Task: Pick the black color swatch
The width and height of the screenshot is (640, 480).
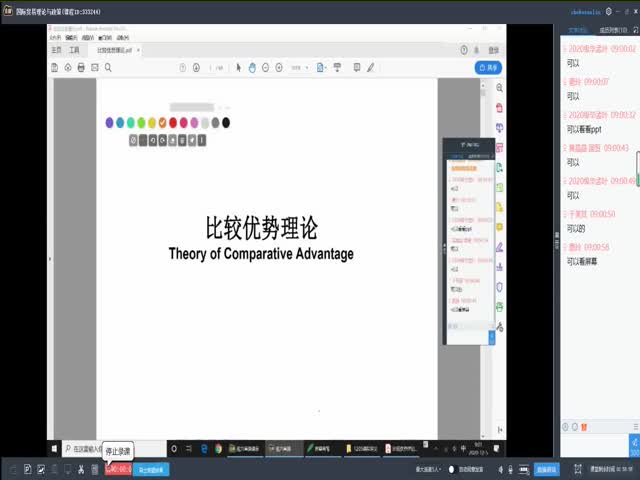Action: (226, 122)
